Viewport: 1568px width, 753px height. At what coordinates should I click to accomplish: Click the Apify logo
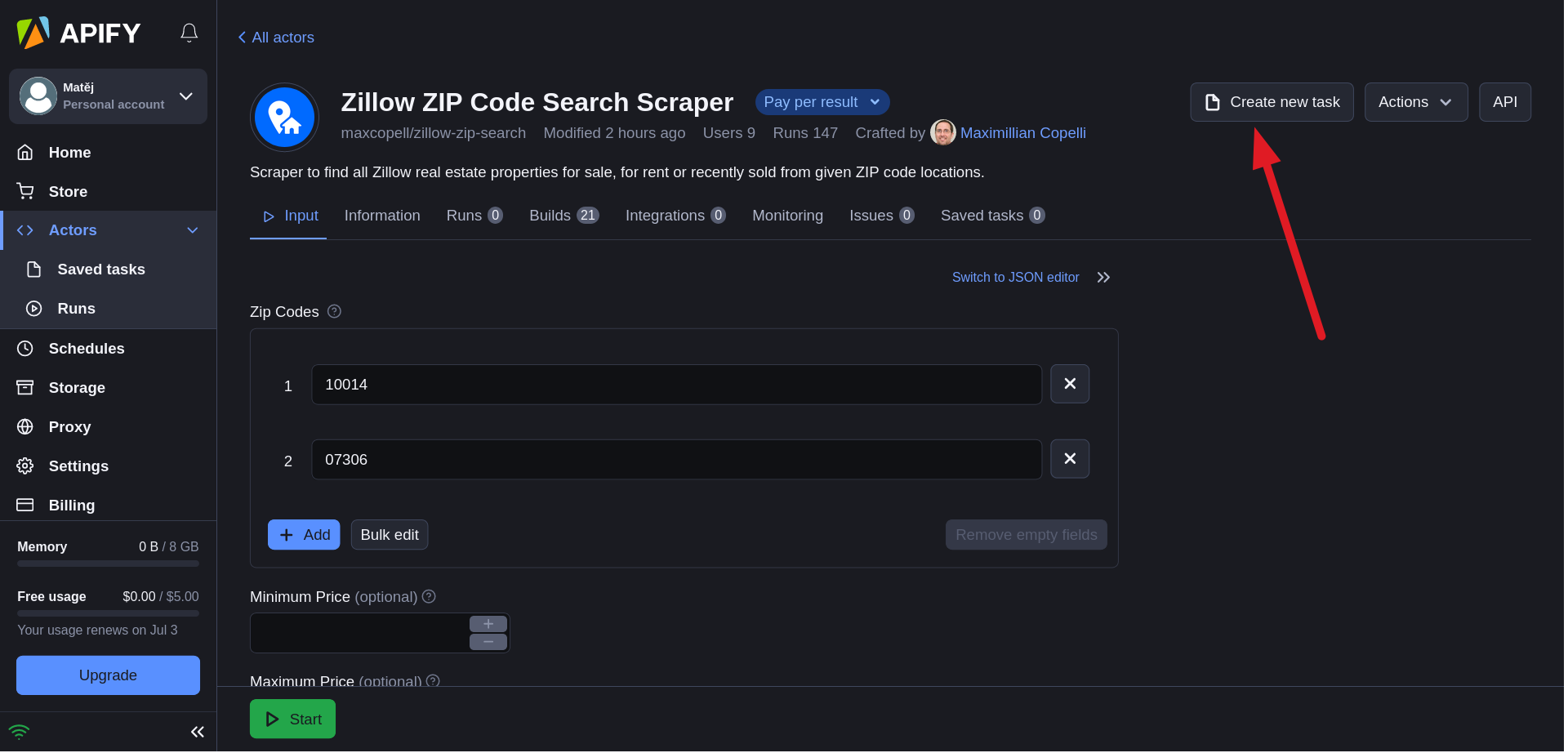click(x=78, y=33)
